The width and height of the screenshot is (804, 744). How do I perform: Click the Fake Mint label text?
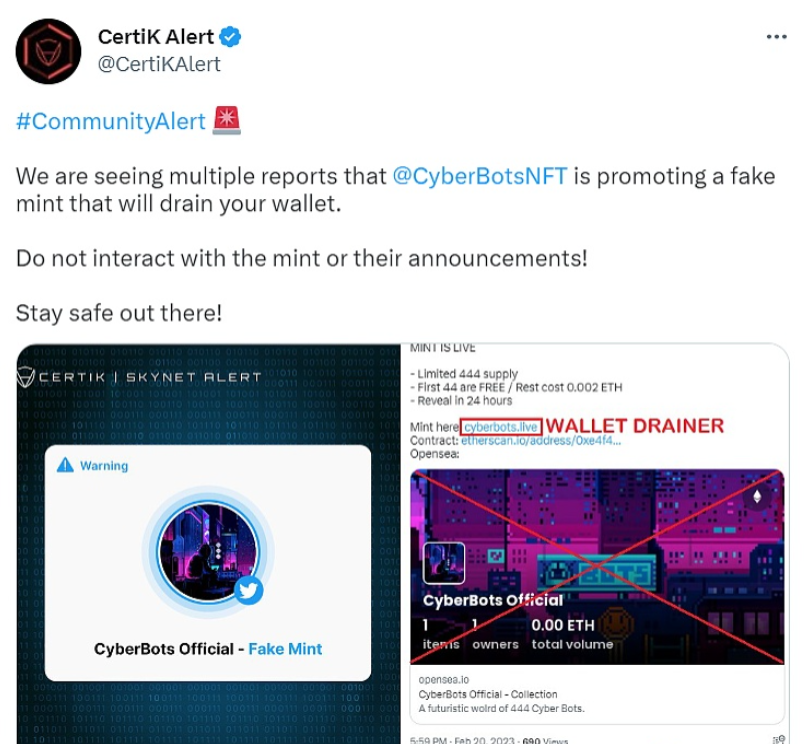pyautogui.click(x=285, y=649)
